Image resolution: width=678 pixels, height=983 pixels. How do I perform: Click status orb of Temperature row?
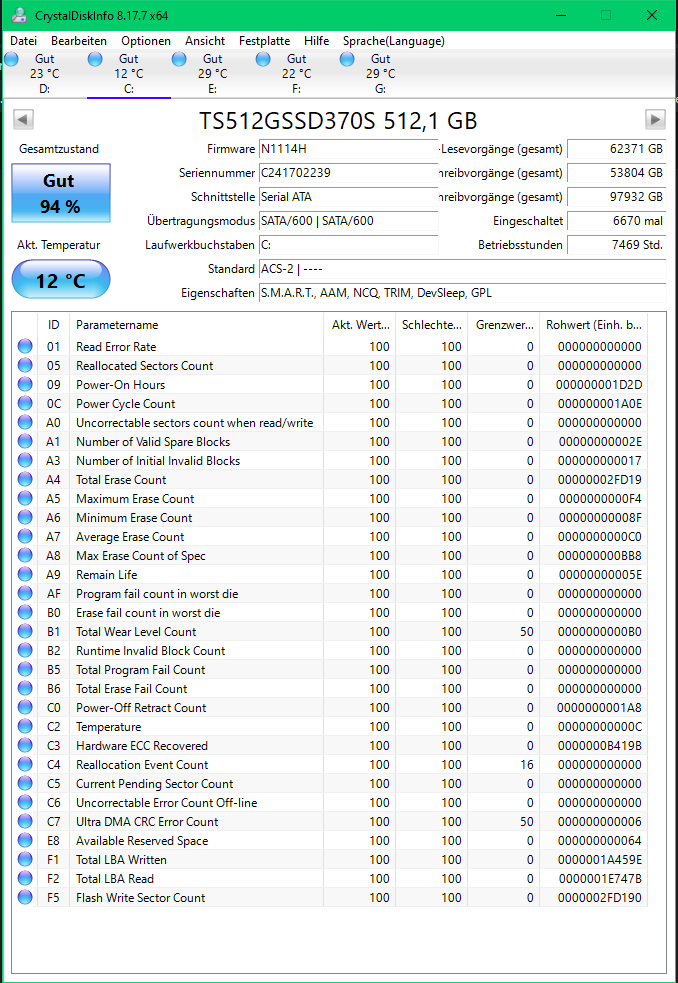25,727
